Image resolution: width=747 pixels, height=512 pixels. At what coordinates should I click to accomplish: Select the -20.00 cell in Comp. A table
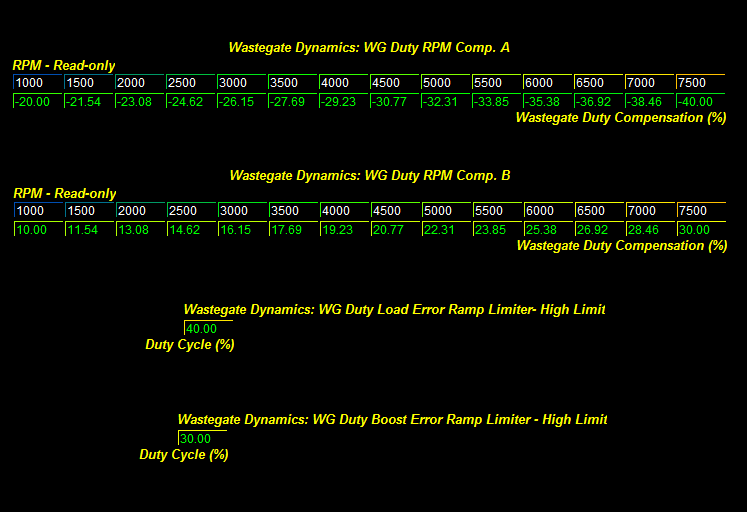point(38,101)
